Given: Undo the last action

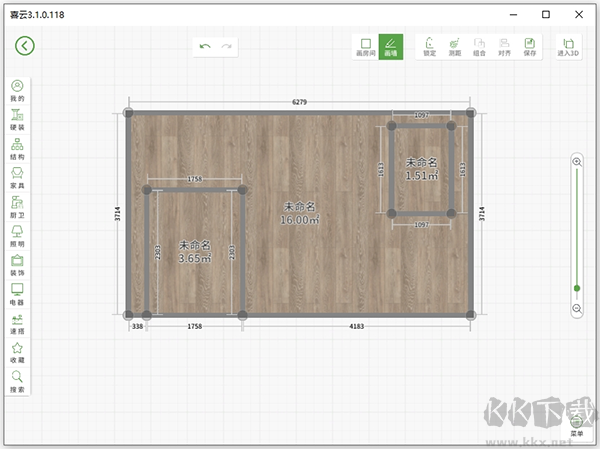Looking at the screenshot, I should coord(205,46).
